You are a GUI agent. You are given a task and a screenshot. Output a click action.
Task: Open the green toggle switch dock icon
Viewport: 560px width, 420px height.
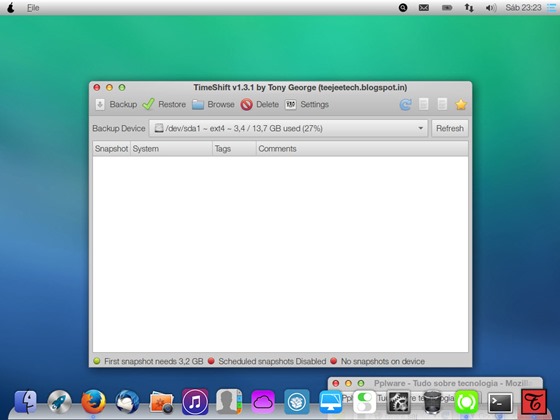(364, 402)
